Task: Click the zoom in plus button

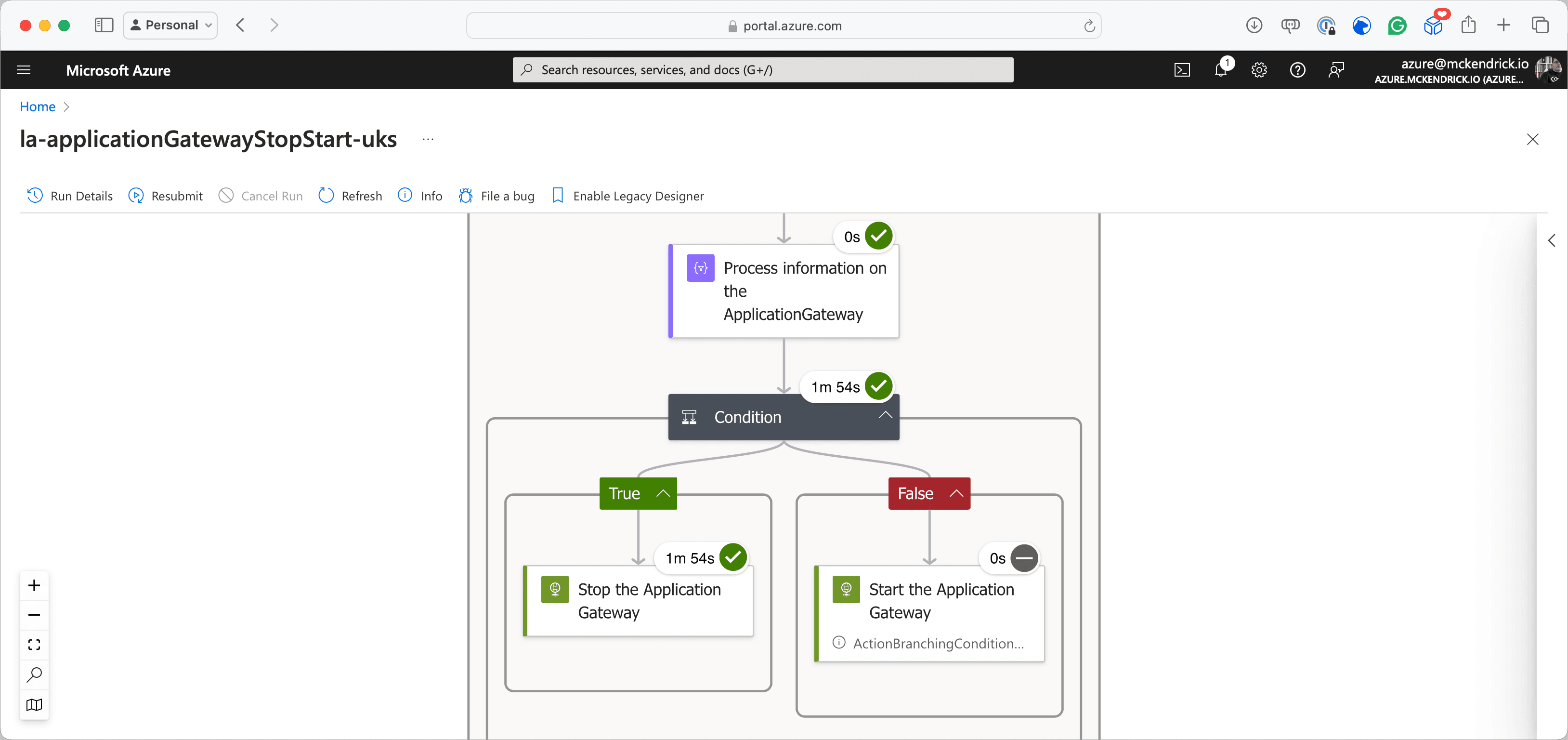Action: click(x=34, y=585)
